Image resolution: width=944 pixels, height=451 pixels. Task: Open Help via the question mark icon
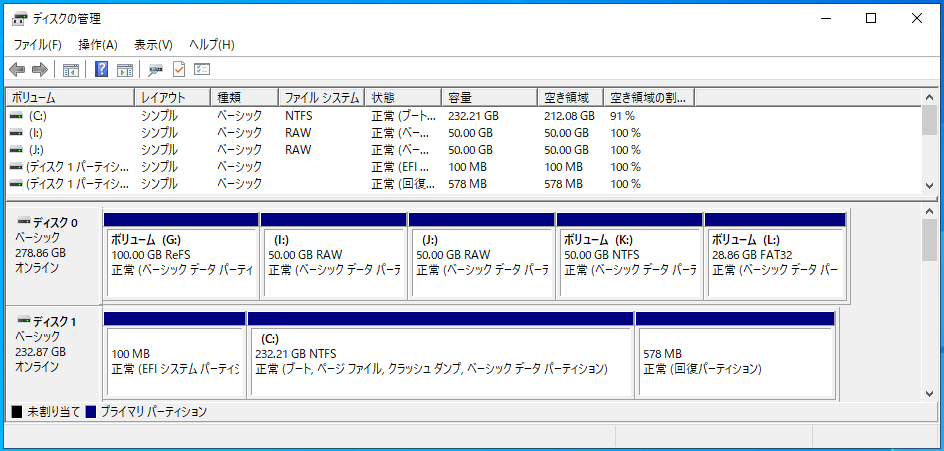101,69
